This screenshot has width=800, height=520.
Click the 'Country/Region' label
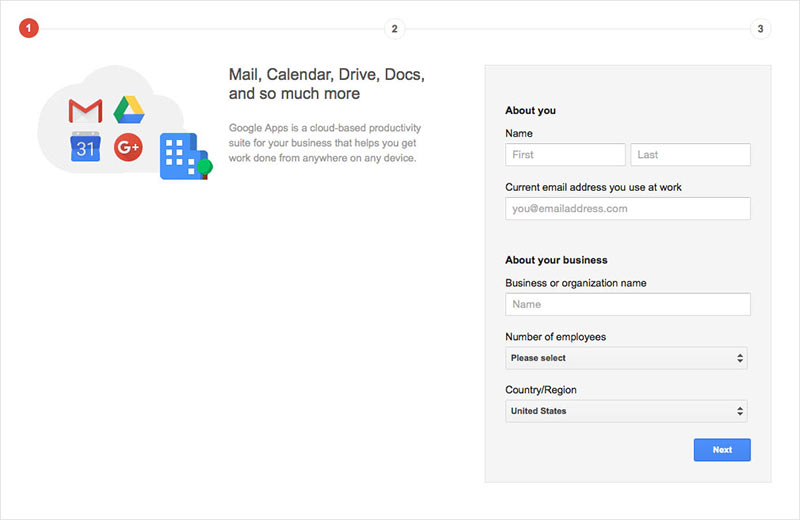click(x=541, y=390)
